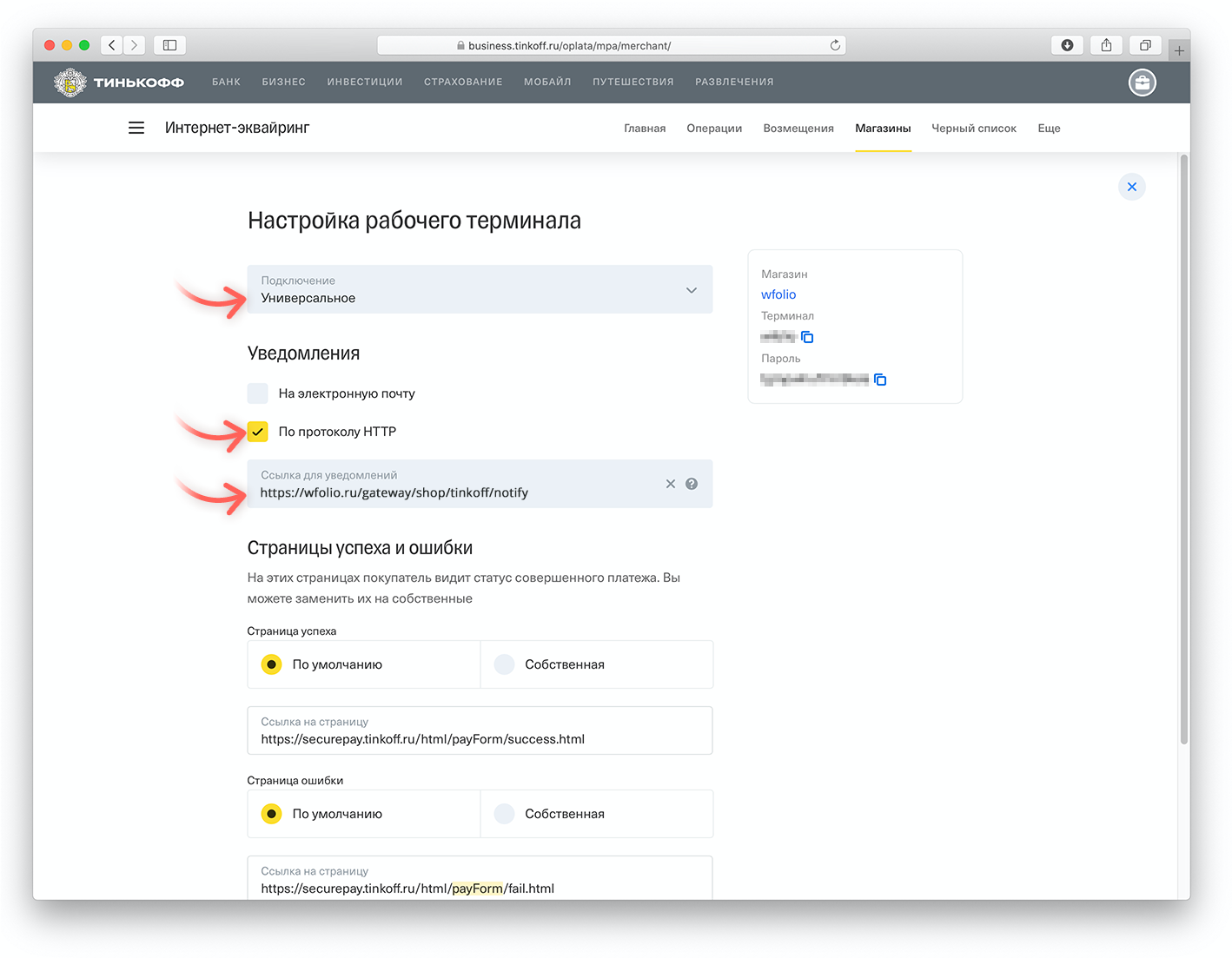Go to the Главная tab
The image size is (1232, 958).
click(645, 129)
